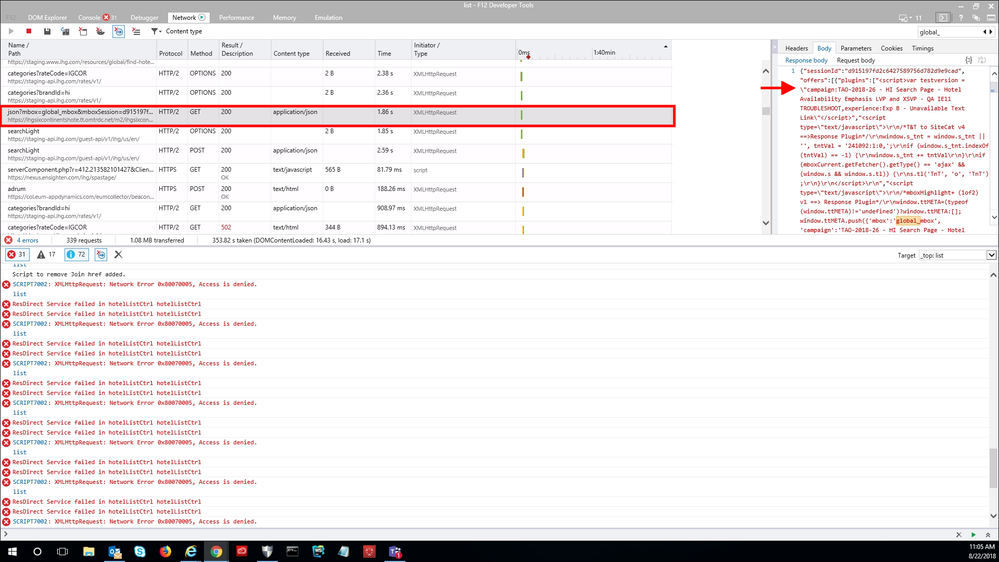Clear the console with X icon
The image size is (999, 562).
[x=118, y=255]
